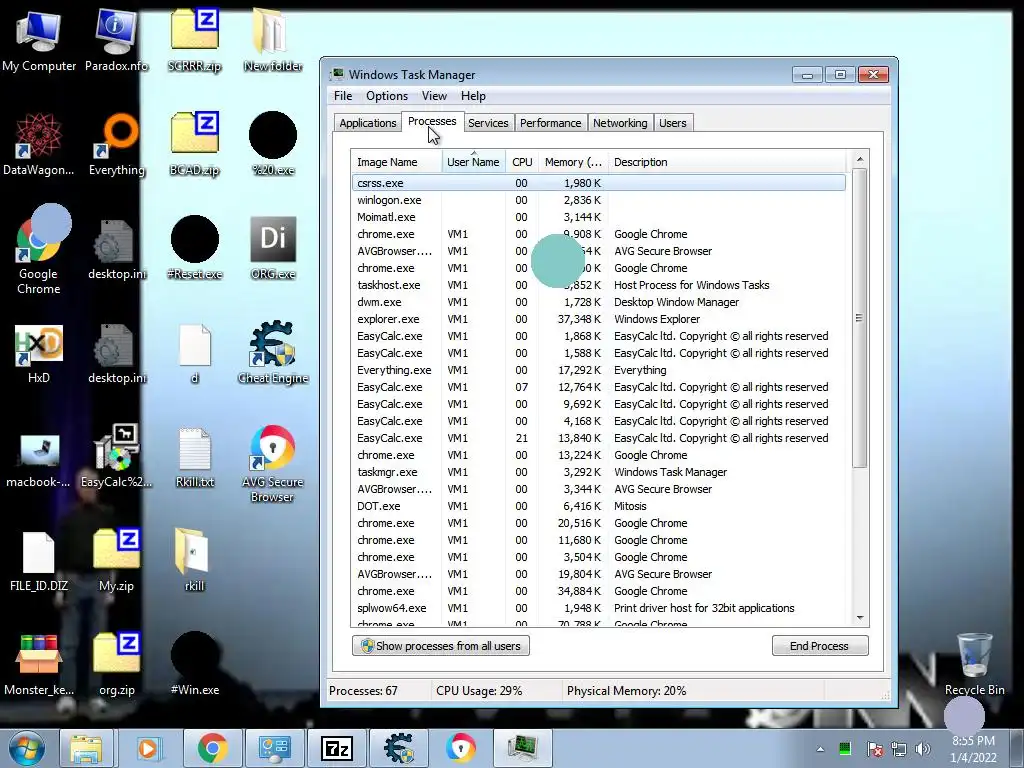This screenshot has height=768, width=1024.
Task: Select the taskmgr.exe process row
Action: coord(599,472)
